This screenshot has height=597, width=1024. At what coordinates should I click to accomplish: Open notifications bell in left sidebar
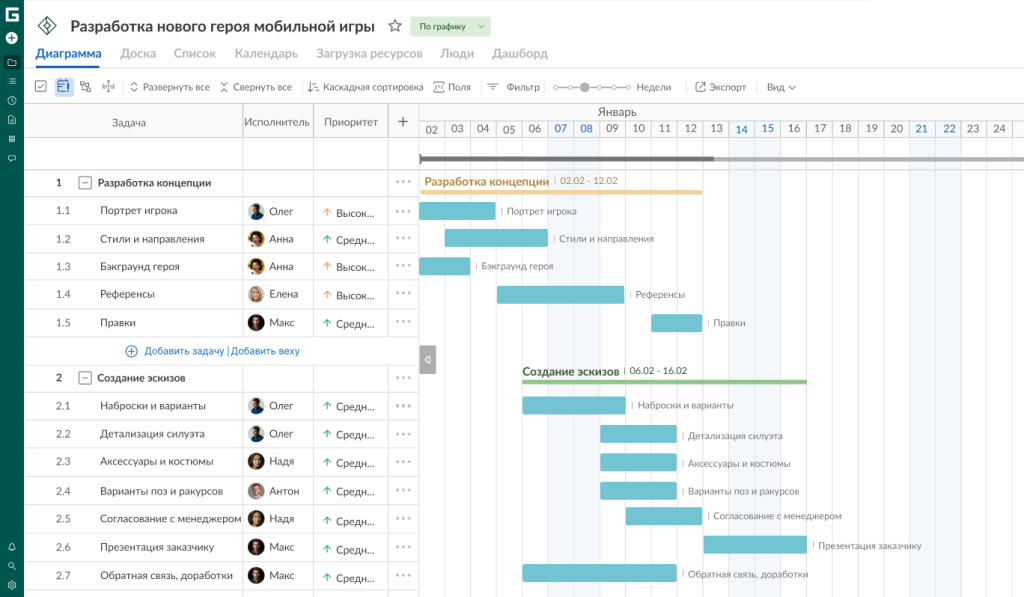(11, 547)
